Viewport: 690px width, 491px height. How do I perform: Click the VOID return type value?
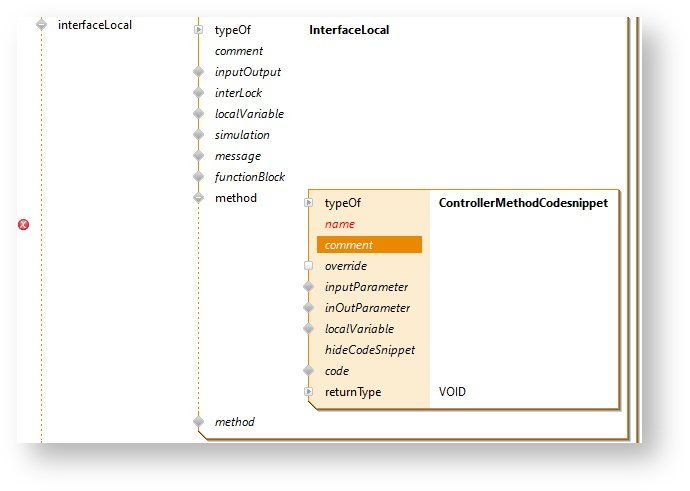tap(452, 392)
